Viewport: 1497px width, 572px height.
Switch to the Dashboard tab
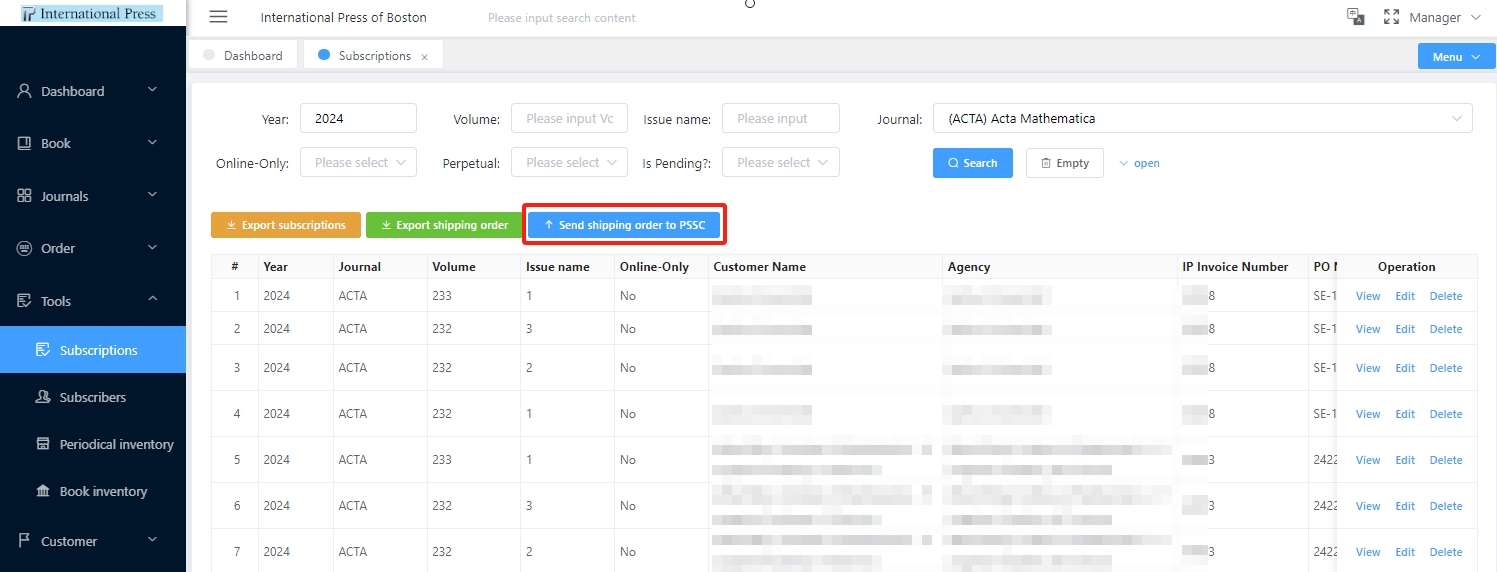coord(244,56)
